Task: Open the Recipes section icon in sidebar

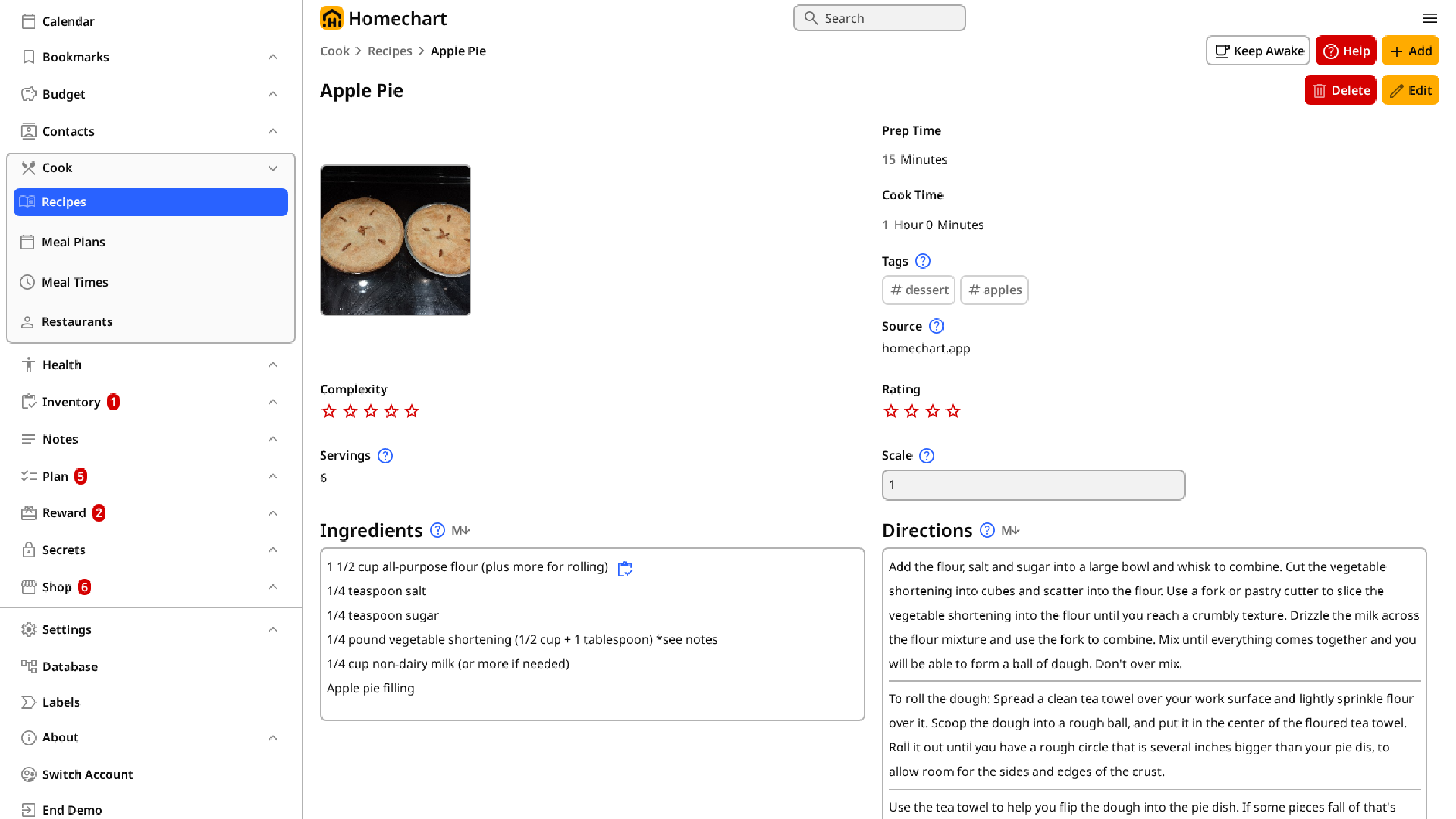Action: click(x=28, y=202)
